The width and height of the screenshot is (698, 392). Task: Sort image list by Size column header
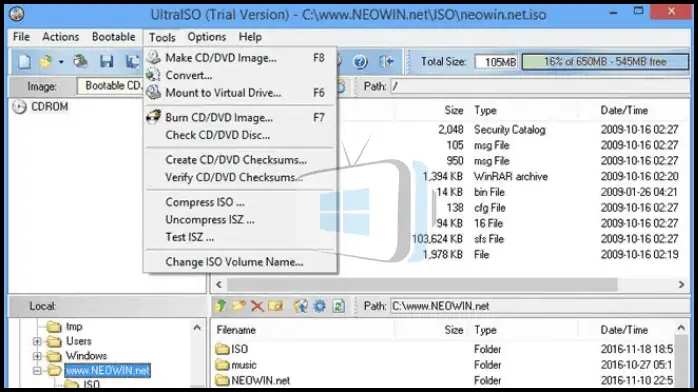pos(454,110)
